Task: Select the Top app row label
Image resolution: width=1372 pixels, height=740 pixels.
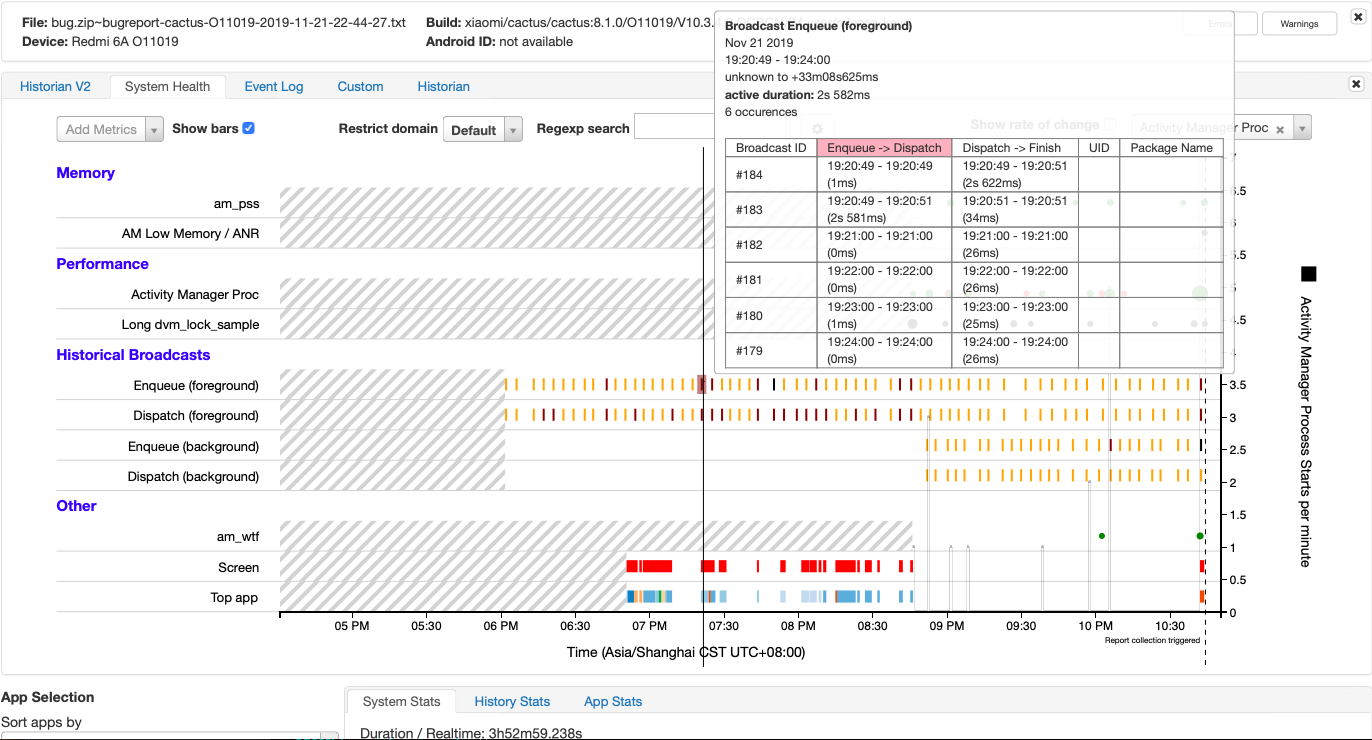Action: click(x=234, y=598)
